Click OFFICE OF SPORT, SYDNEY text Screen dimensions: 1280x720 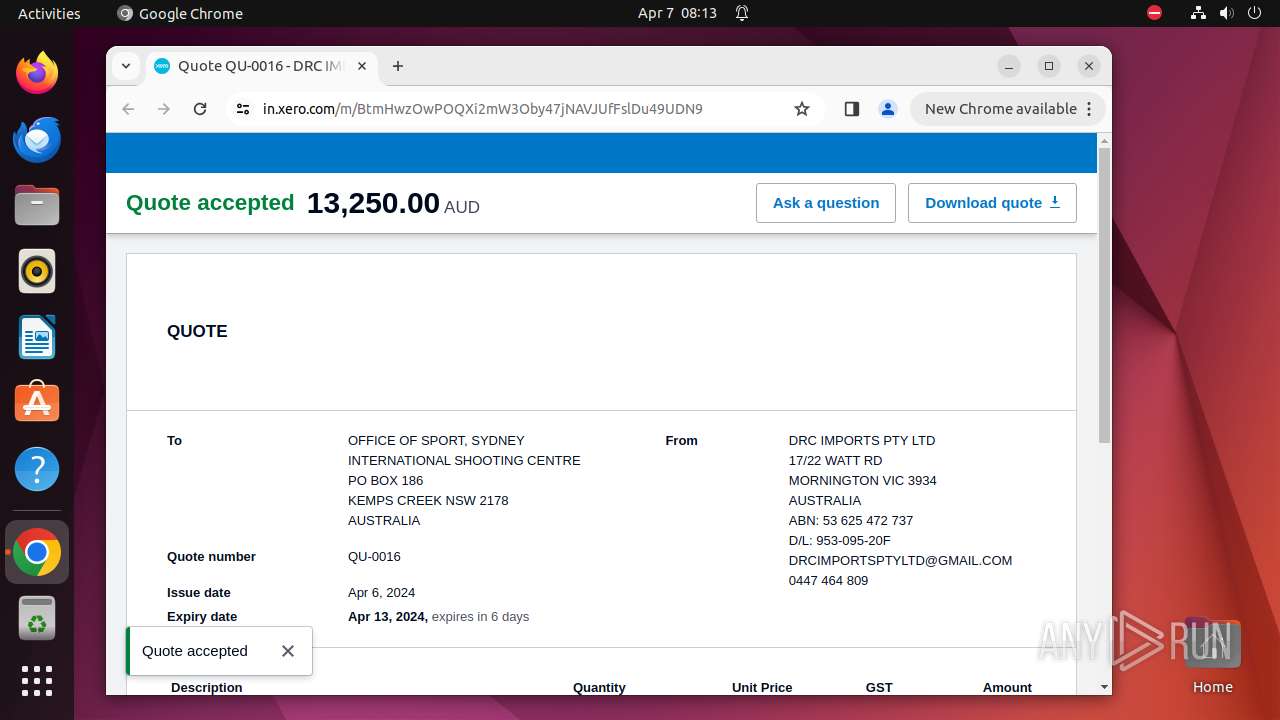pyautogui.click(x=436, y=441)
